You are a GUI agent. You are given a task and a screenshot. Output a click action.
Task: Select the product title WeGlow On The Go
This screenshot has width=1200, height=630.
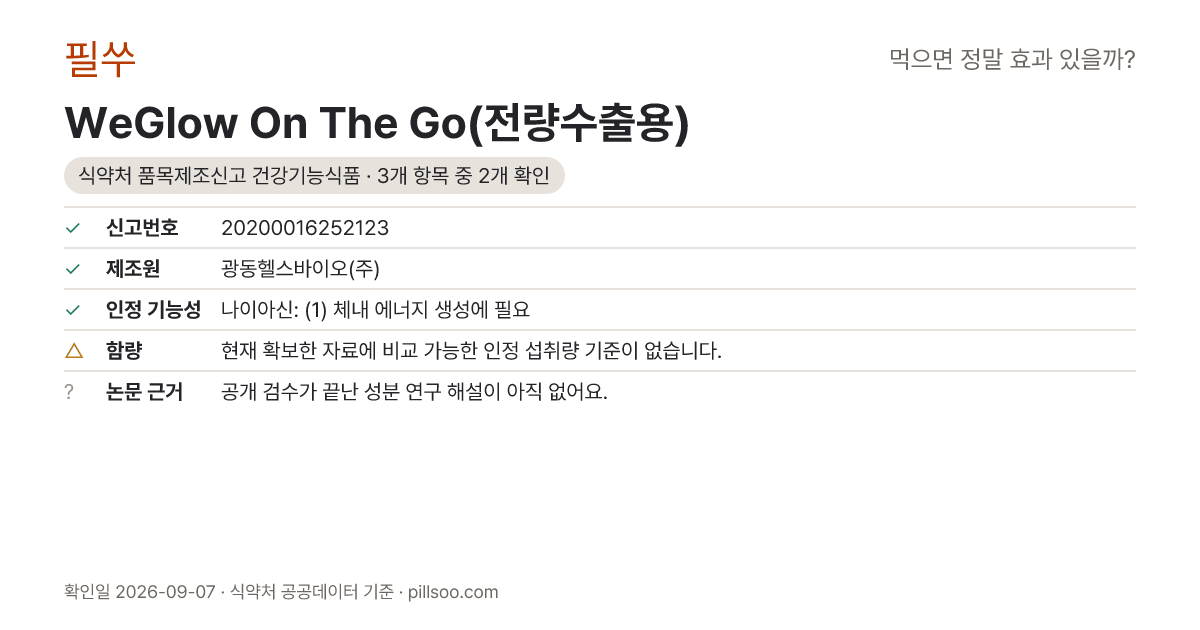click(377, 123)
